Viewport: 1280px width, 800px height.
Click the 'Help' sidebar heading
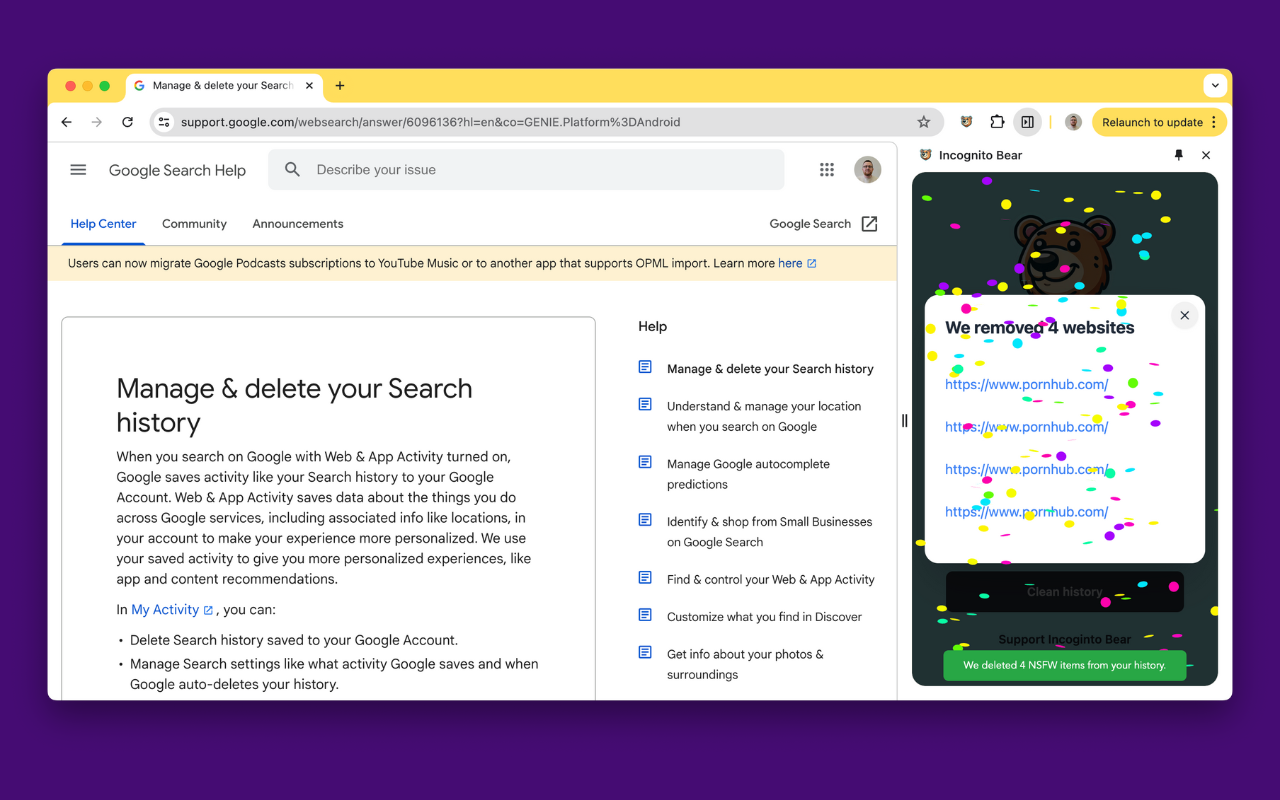pyautogui.click(x=652, y=327)
